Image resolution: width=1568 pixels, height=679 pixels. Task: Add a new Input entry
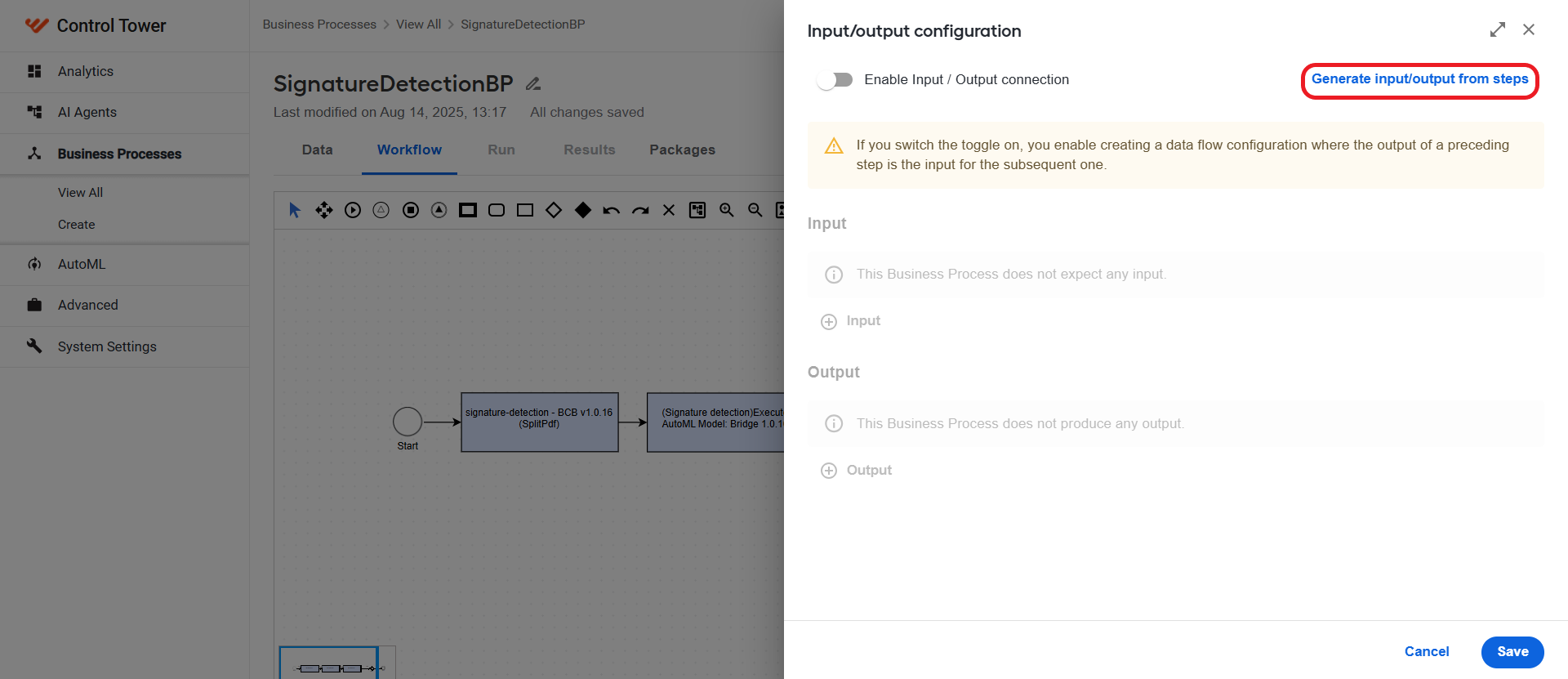coord(850,321)
